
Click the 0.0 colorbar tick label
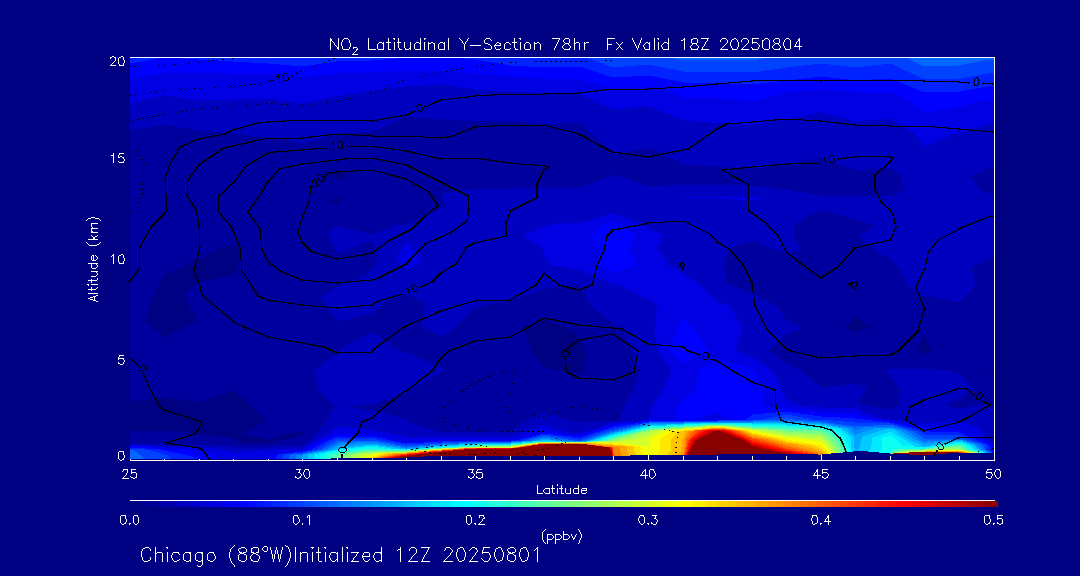point(130,520)
